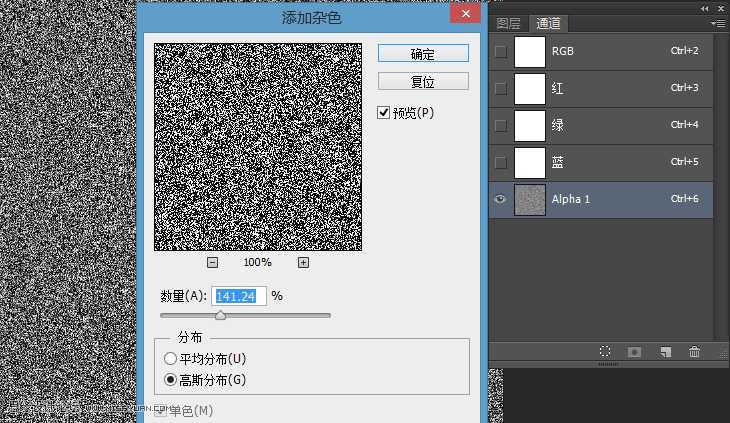Click the noise amount slider handle
This screenshot has height=423, width=730.
click(220, 315)
